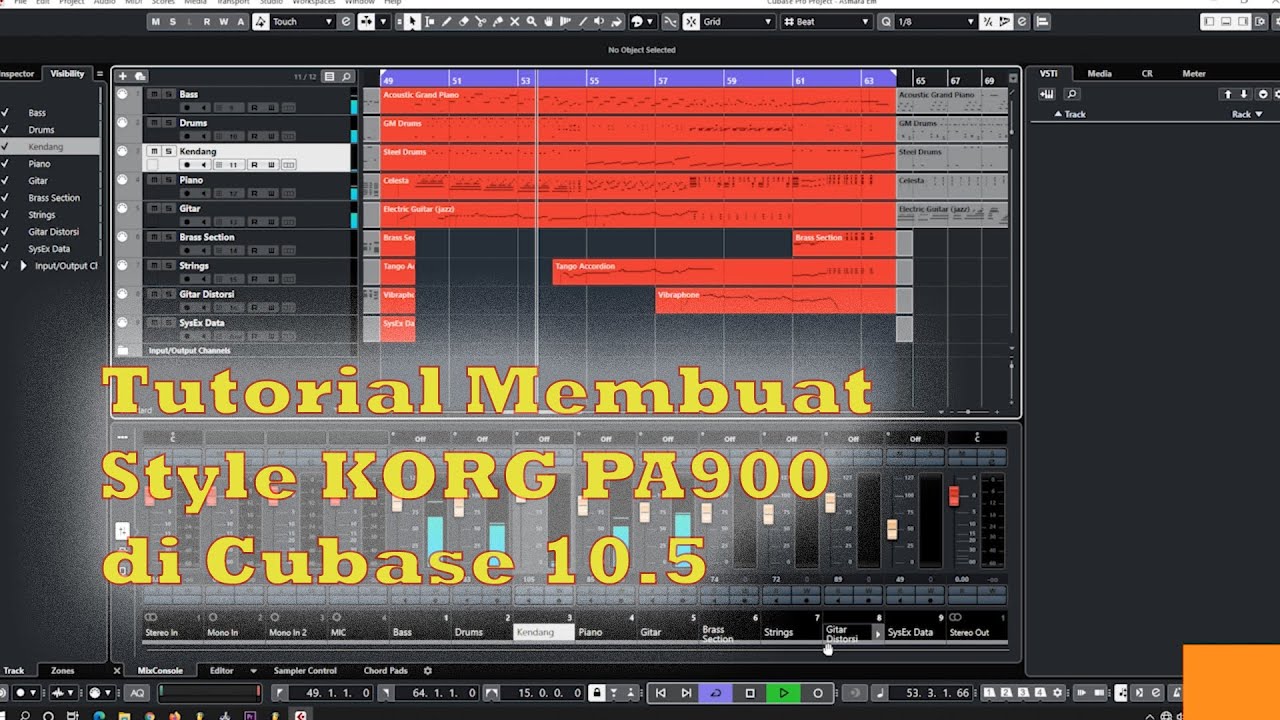The image size is (1280, 720).
Task: Uncheck SysEx Data in the Visibility list
Action: 5,249
